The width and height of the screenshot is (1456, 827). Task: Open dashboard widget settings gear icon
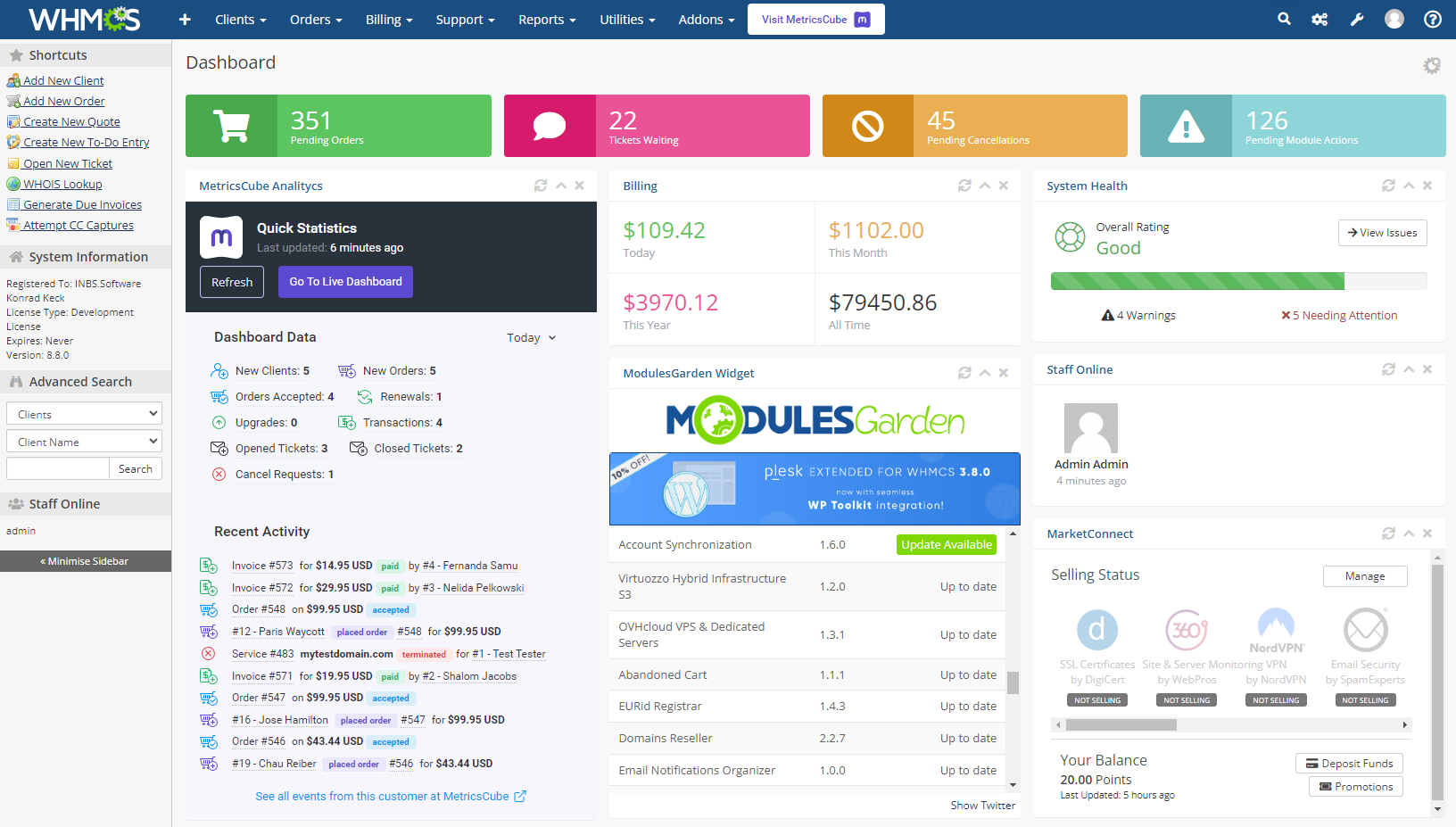click(x=1432, y=65)
